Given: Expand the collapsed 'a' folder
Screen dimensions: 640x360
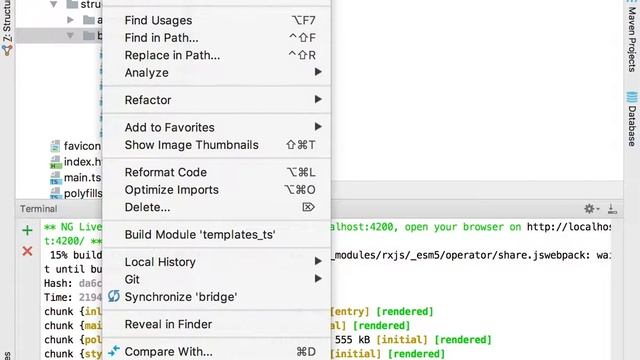Looking at the screenshot, I should point(70,20).
